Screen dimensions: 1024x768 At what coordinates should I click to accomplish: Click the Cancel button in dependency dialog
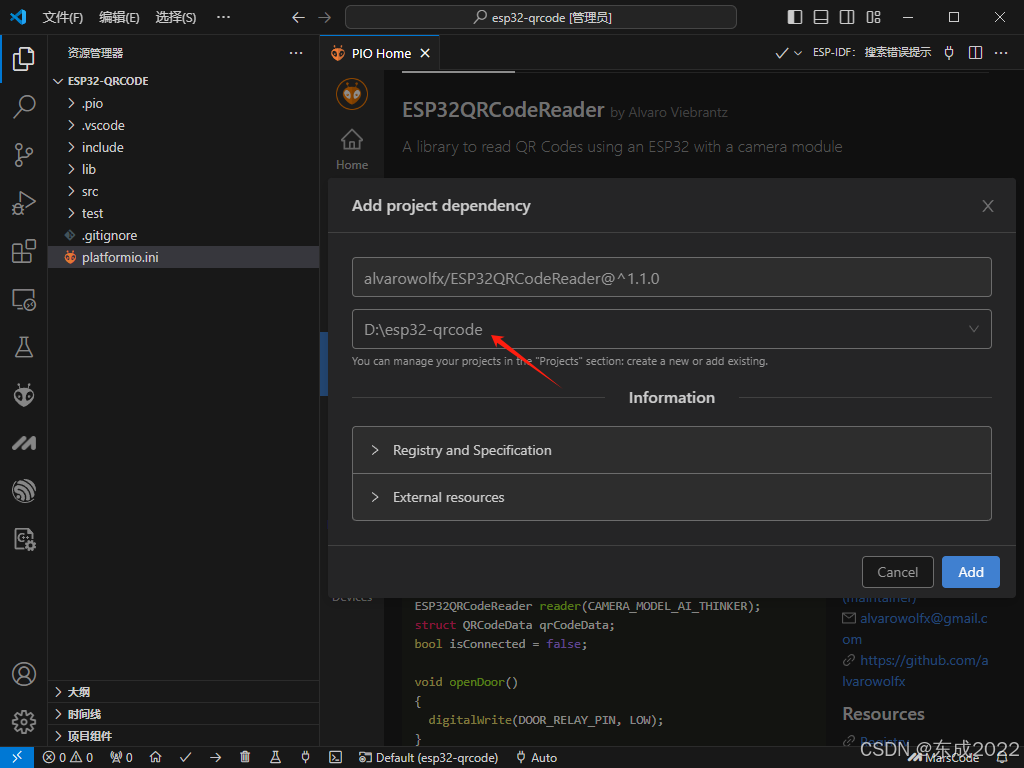pos(897,572)
